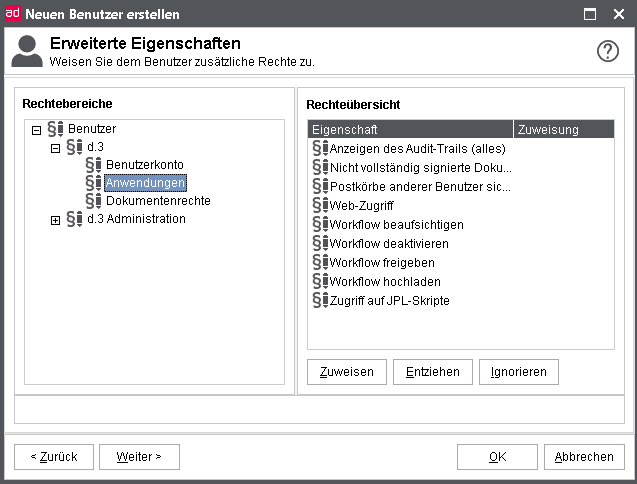Screen dimensions: 637x484
Task: Collapse the Benutzer root tree node
Action: tap(37, 129)
